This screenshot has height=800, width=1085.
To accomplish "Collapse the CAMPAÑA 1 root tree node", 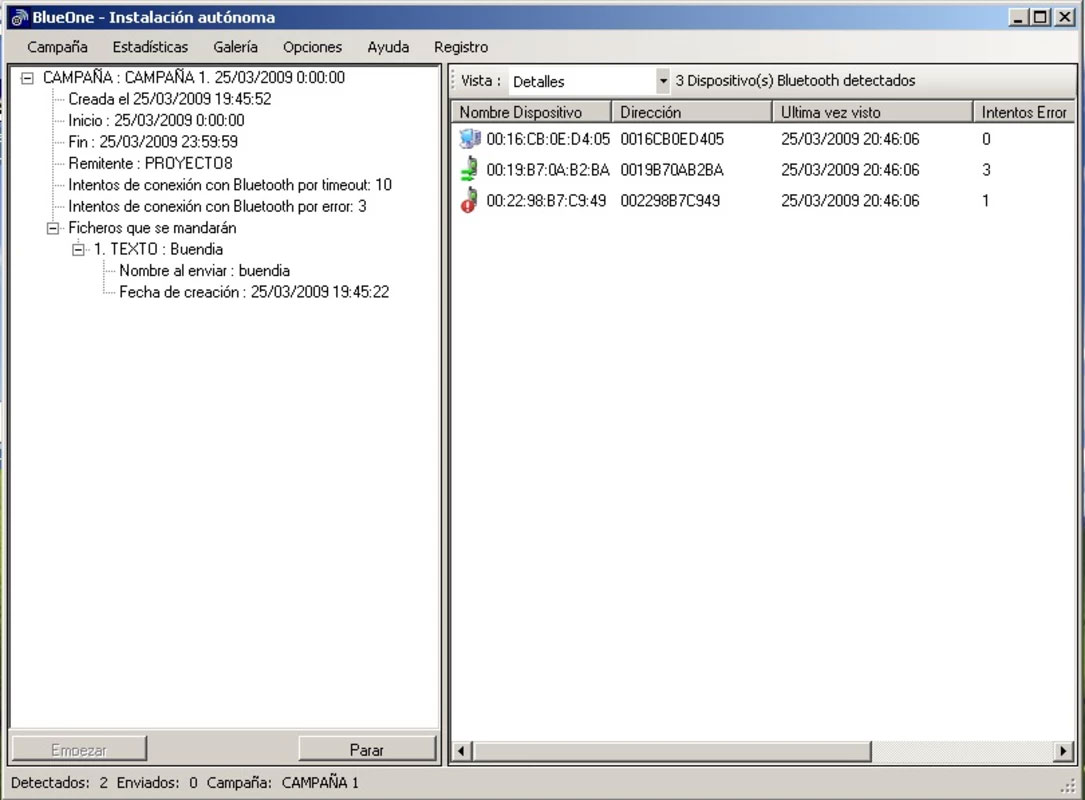I will [27, 78].
